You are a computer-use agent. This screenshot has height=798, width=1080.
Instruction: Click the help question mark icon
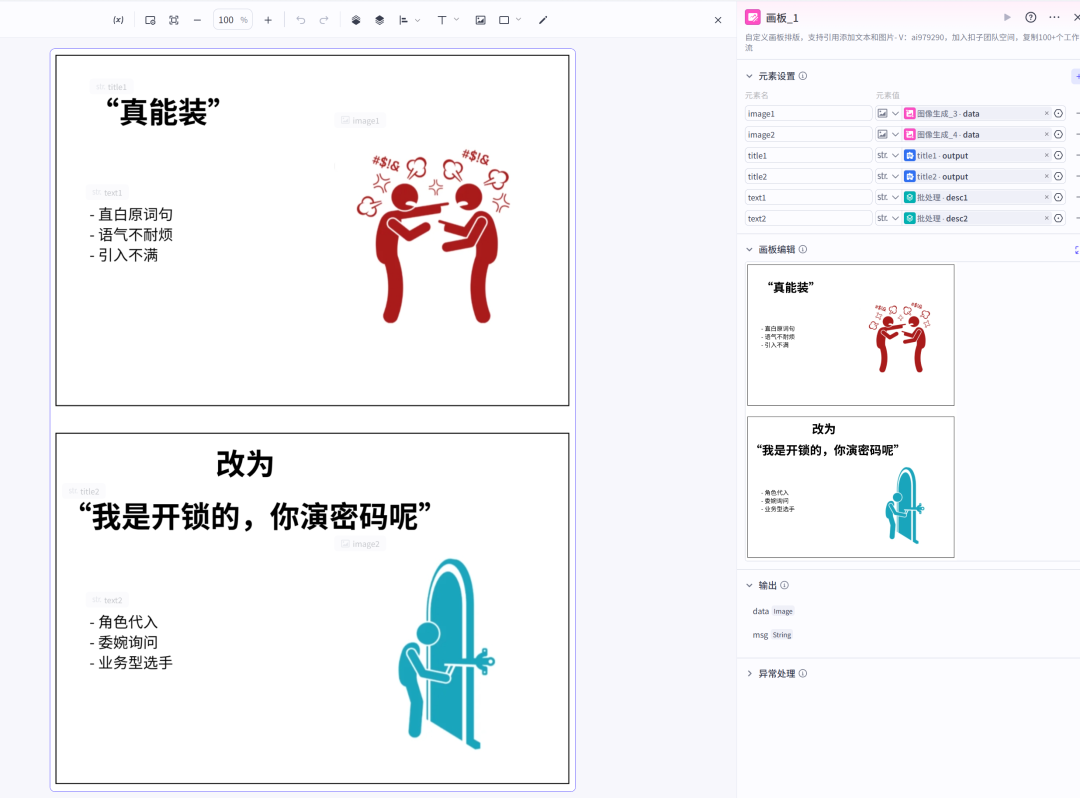coord(1030,17)
